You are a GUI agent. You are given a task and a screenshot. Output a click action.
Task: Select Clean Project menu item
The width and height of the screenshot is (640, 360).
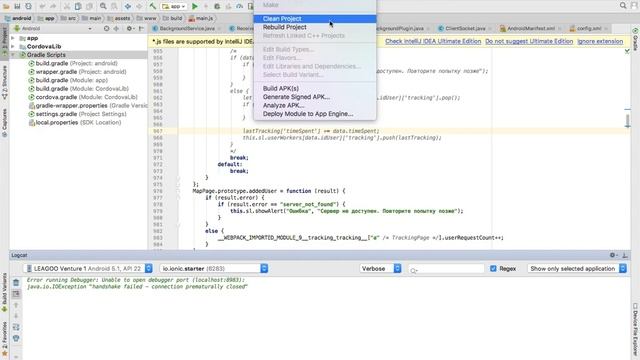click(315, 18)
